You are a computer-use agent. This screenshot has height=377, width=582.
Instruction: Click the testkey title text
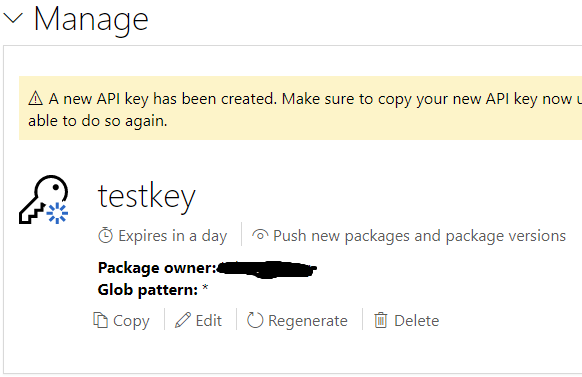(x=147, y=197)
